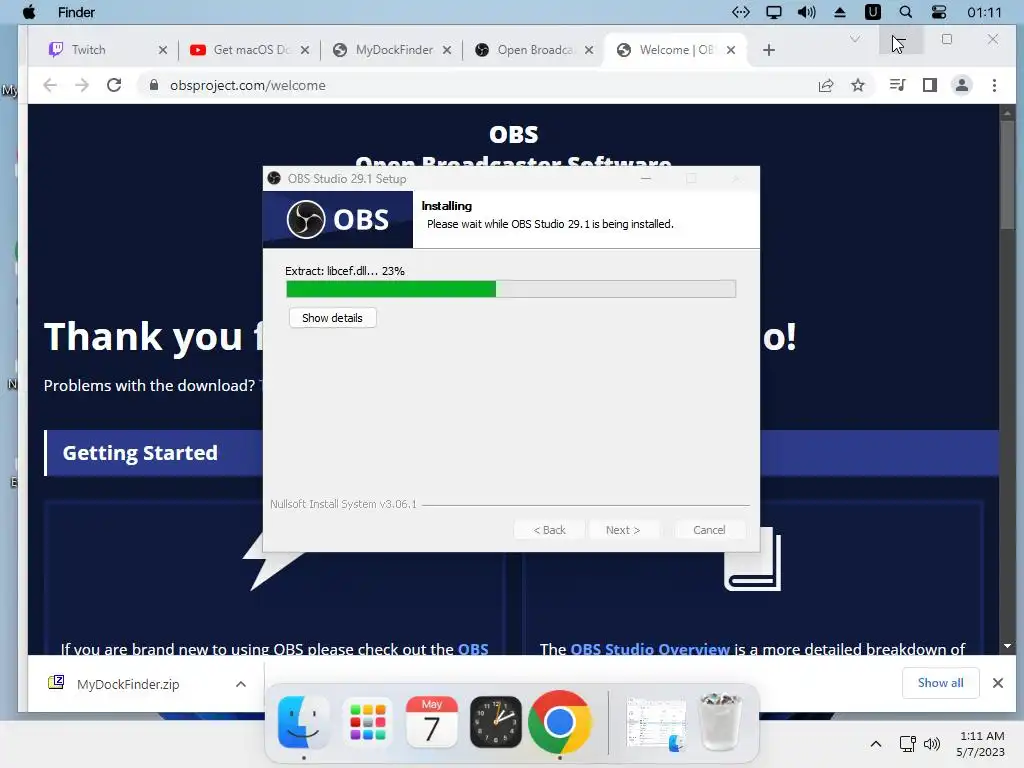The image size is (1024, 768).
Task: Open Chrome tab search chevron
Action: [x=855, y=39]
